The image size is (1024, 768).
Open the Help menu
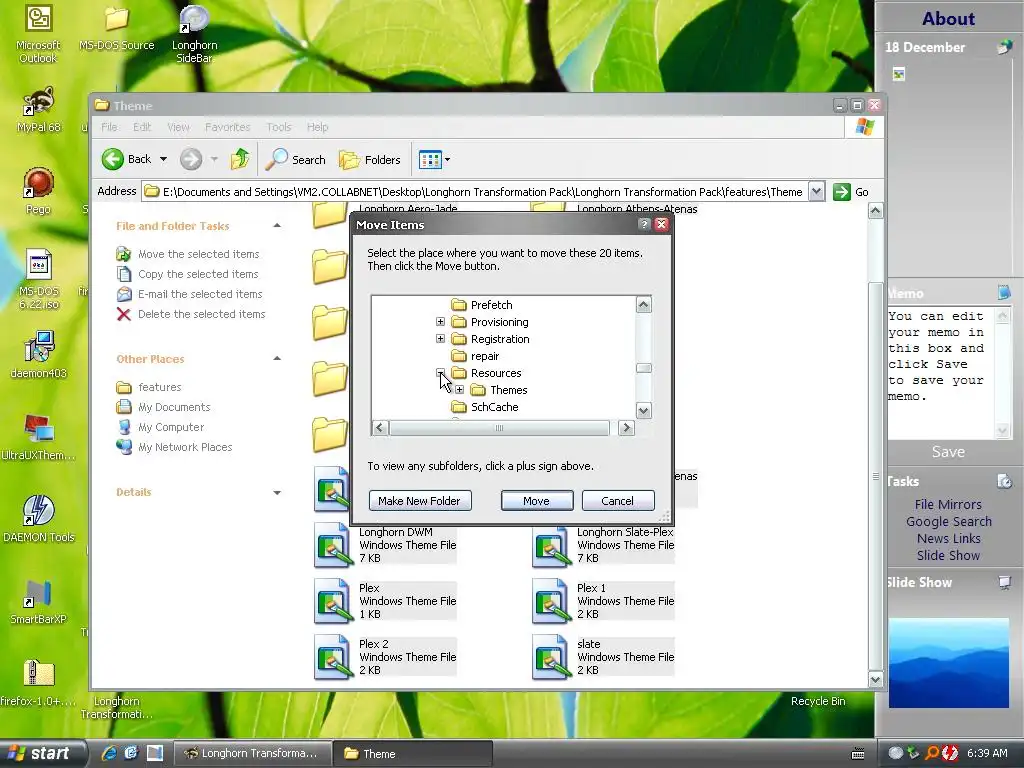coord(317,127)
